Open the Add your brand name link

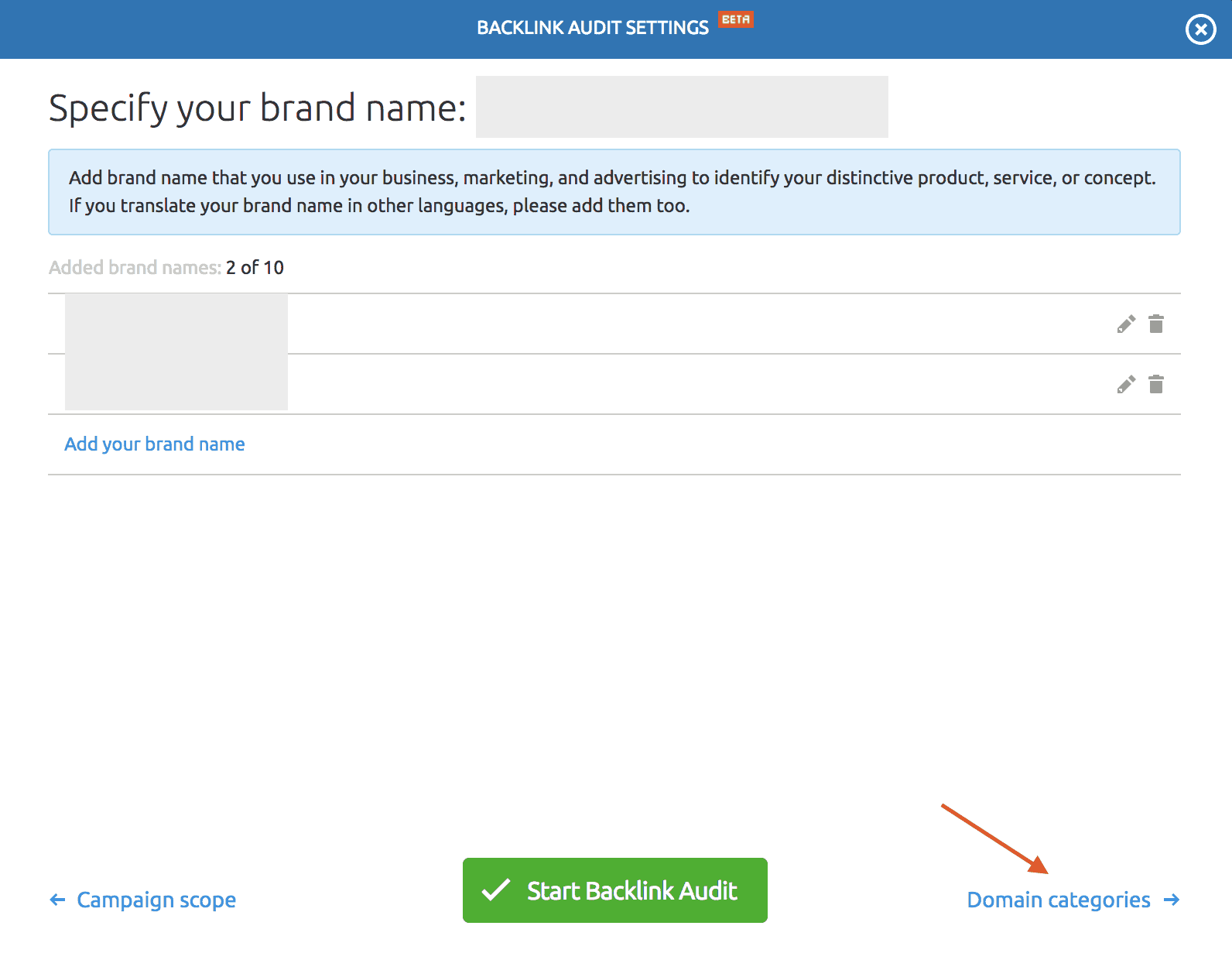click(155, 444)
